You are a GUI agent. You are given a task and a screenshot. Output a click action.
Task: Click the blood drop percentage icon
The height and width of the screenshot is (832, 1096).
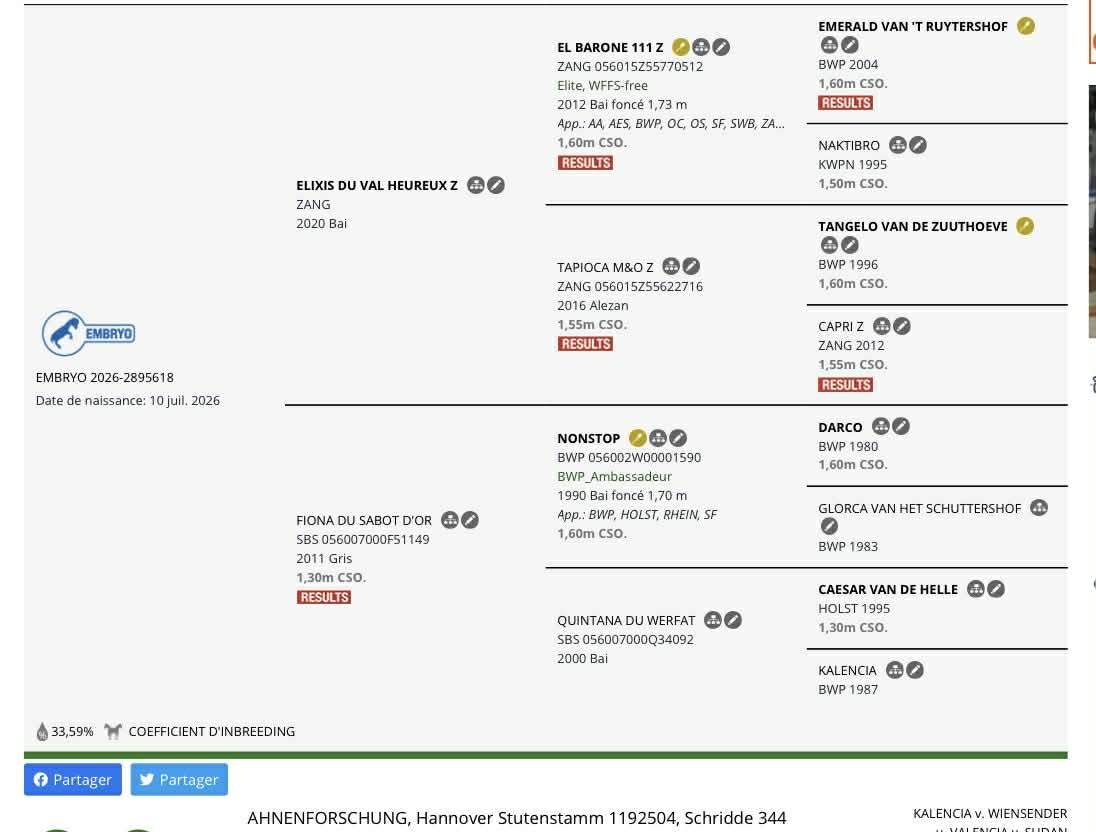coord(42,732)
